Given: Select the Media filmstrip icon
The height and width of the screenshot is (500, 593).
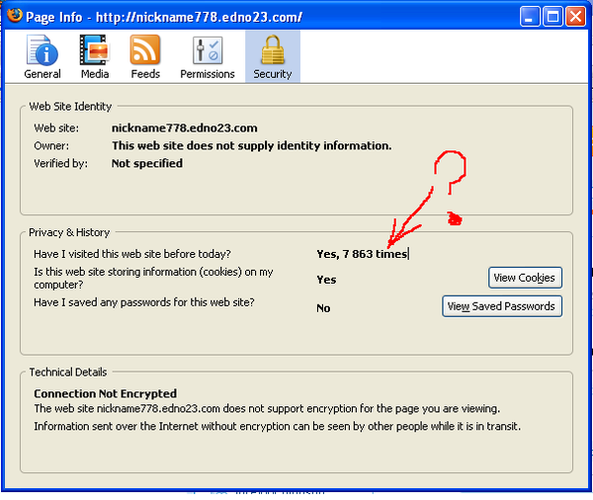Looking at the screenshot, I should (95, 50).
